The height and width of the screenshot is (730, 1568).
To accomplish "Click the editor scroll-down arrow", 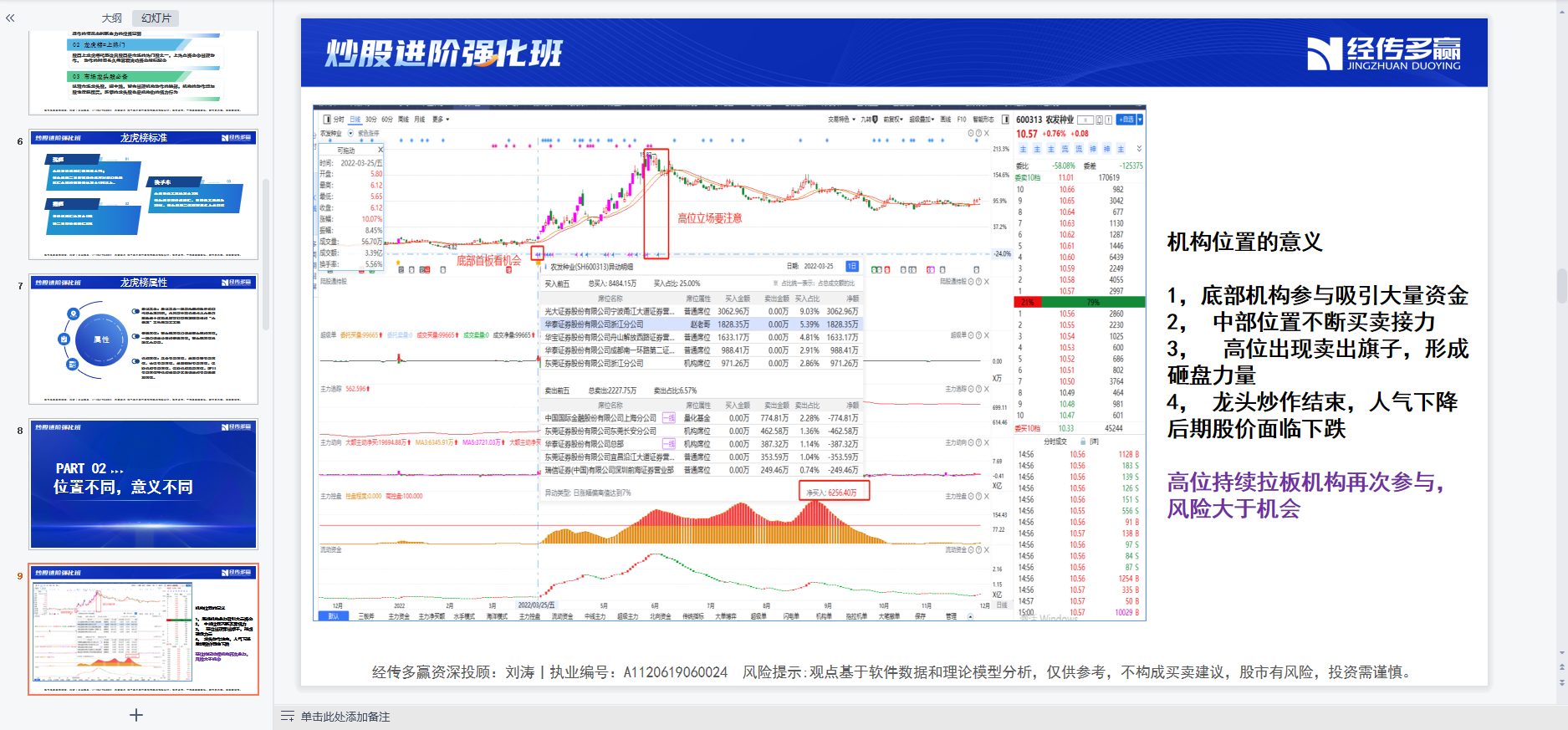I will click(1561, 653).
